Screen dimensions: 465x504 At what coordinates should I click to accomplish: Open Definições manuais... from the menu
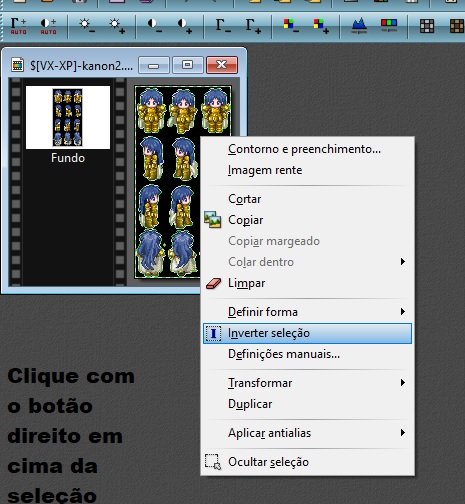[x=307, y=354]
